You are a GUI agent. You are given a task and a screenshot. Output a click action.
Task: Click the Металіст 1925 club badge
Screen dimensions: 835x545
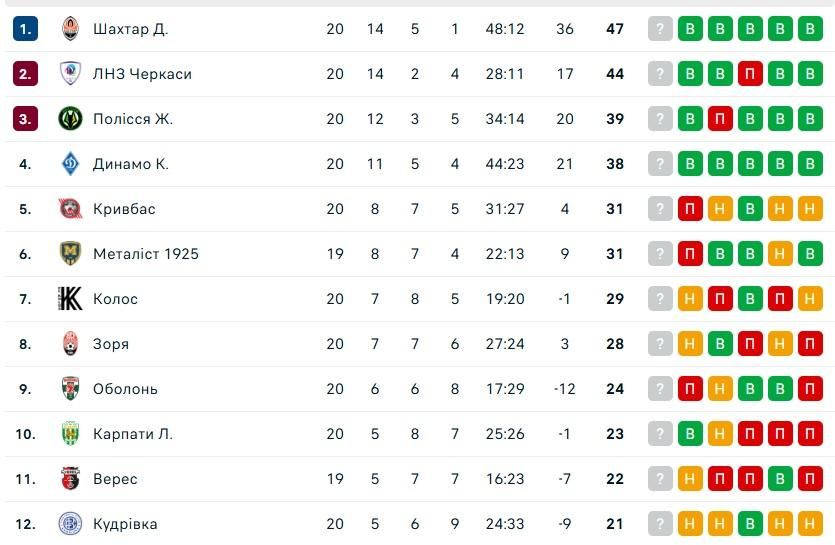(70, 254)
